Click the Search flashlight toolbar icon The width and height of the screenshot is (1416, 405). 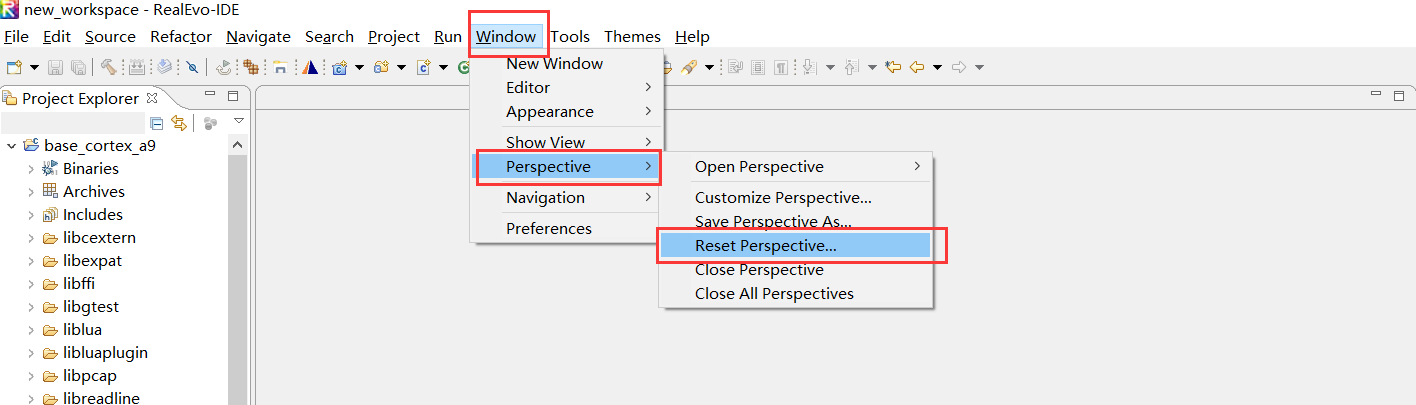(x=689, y=67)
